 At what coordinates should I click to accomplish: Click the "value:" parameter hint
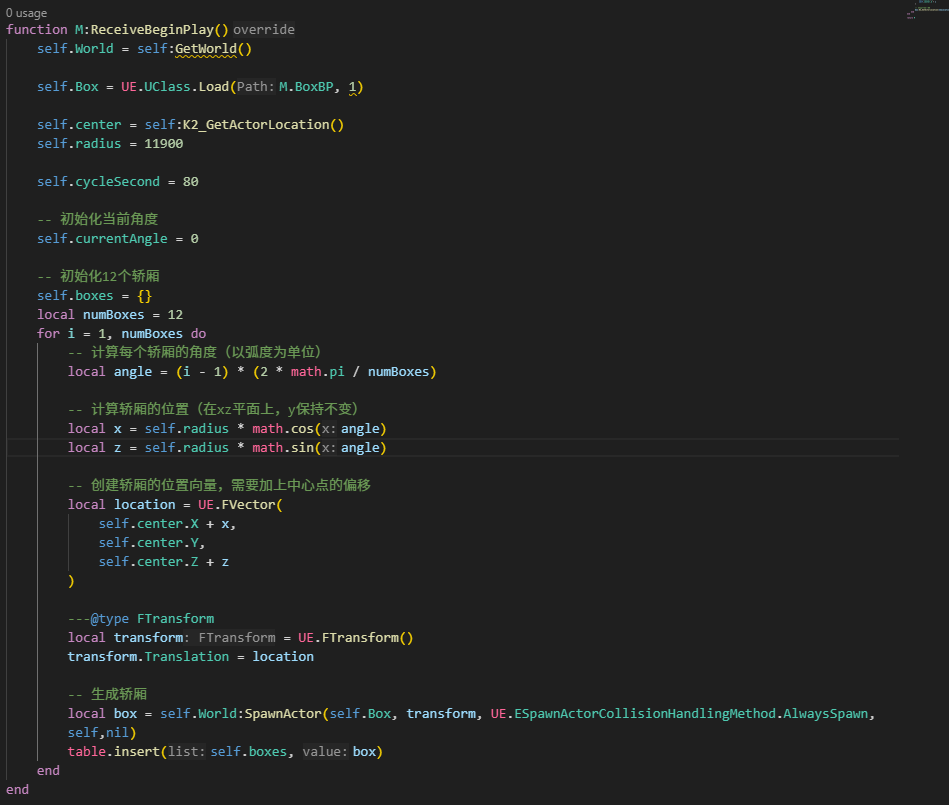(326, 752)
